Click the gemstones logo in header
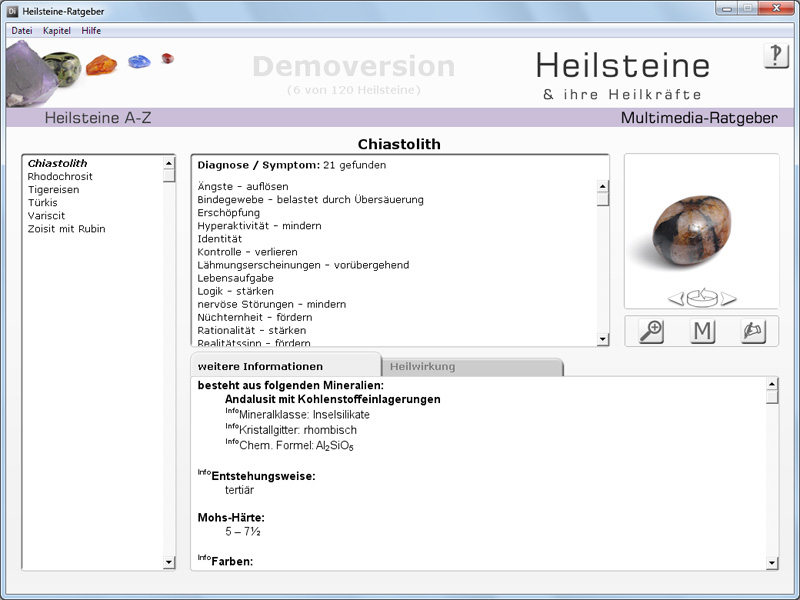This screenshot has width=800, height=600. pyautogui.click(x=90, y=72)
